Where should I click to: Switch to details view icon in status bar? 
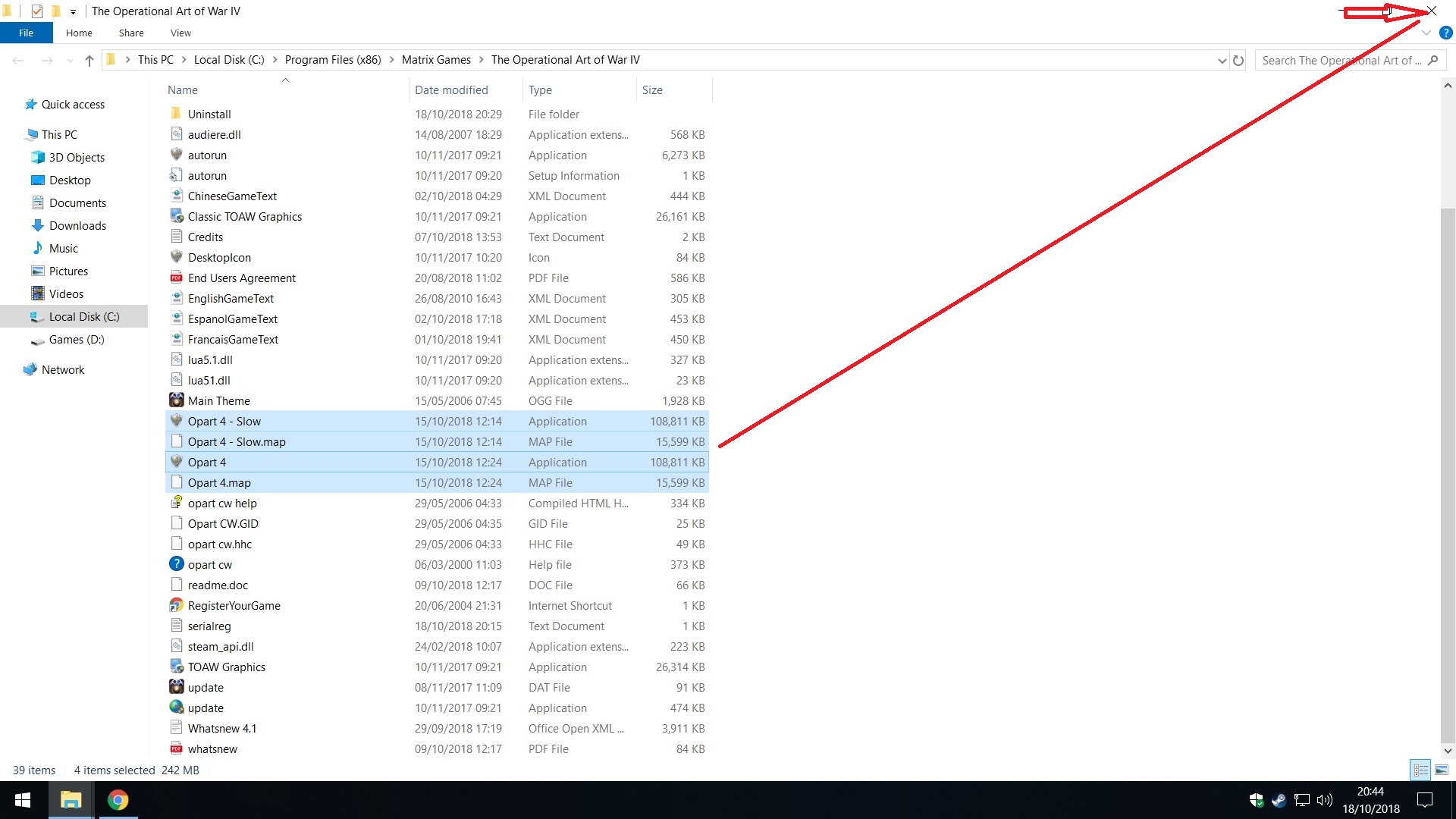[x=1420, y=770]
